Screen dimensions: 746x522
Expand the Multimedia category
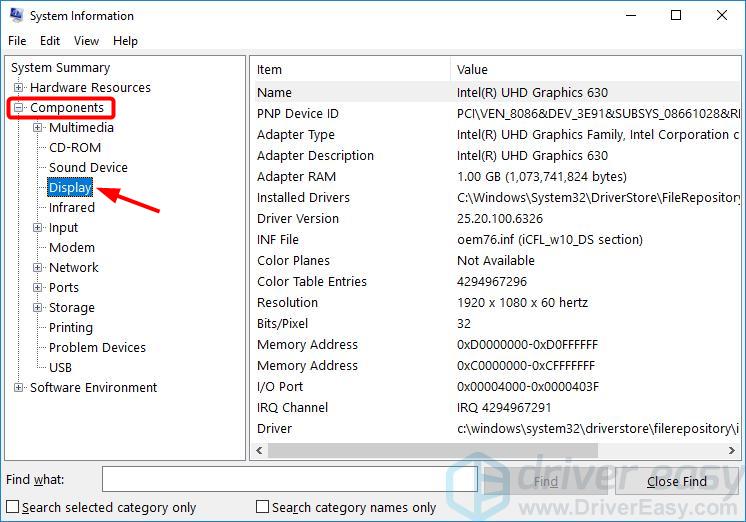38,128
